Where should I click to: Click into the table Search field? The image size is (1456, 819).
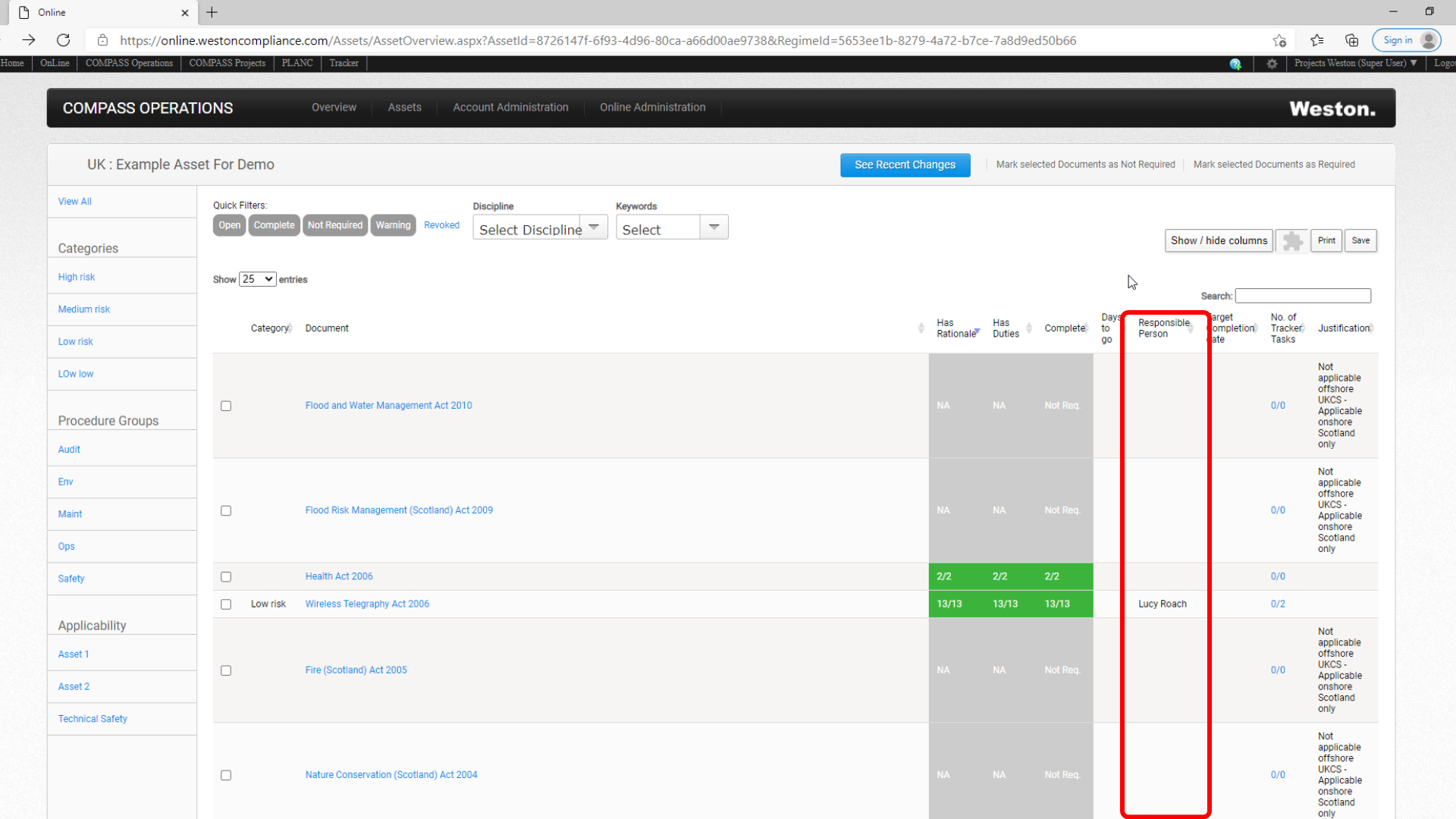coord(1303,296)
